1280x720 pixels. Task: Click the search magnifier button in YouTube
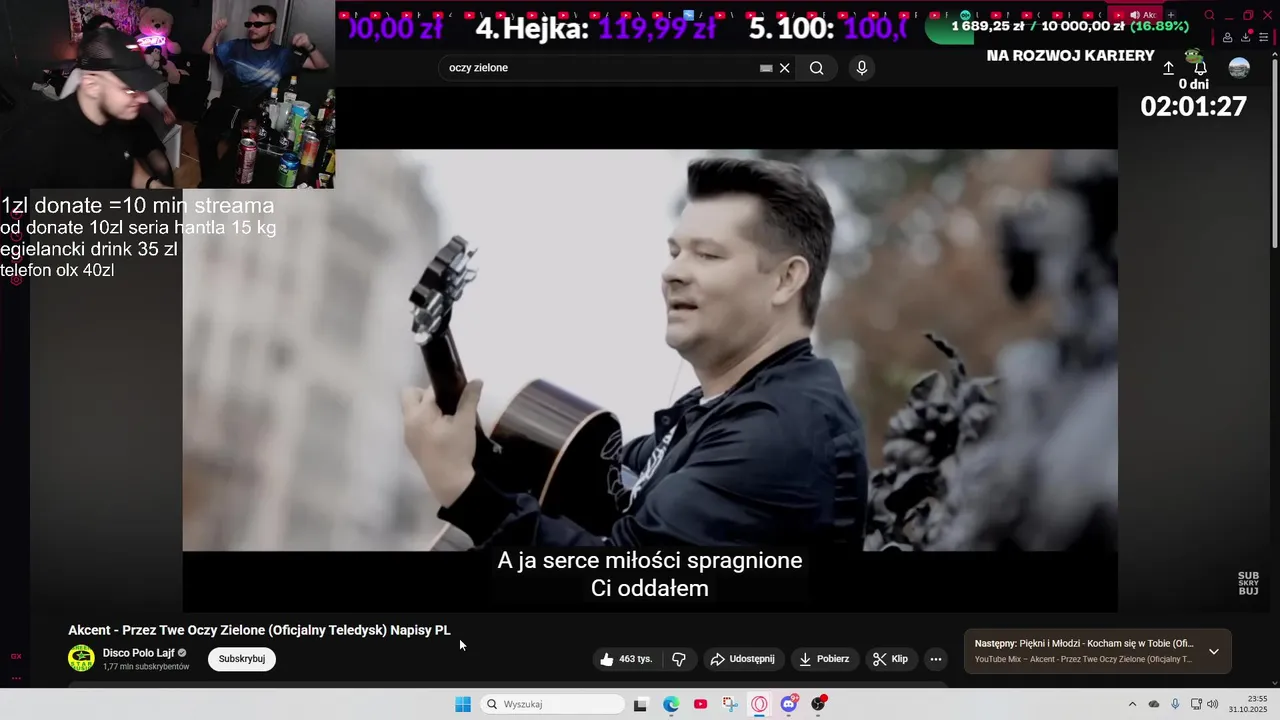click(817, 68)
